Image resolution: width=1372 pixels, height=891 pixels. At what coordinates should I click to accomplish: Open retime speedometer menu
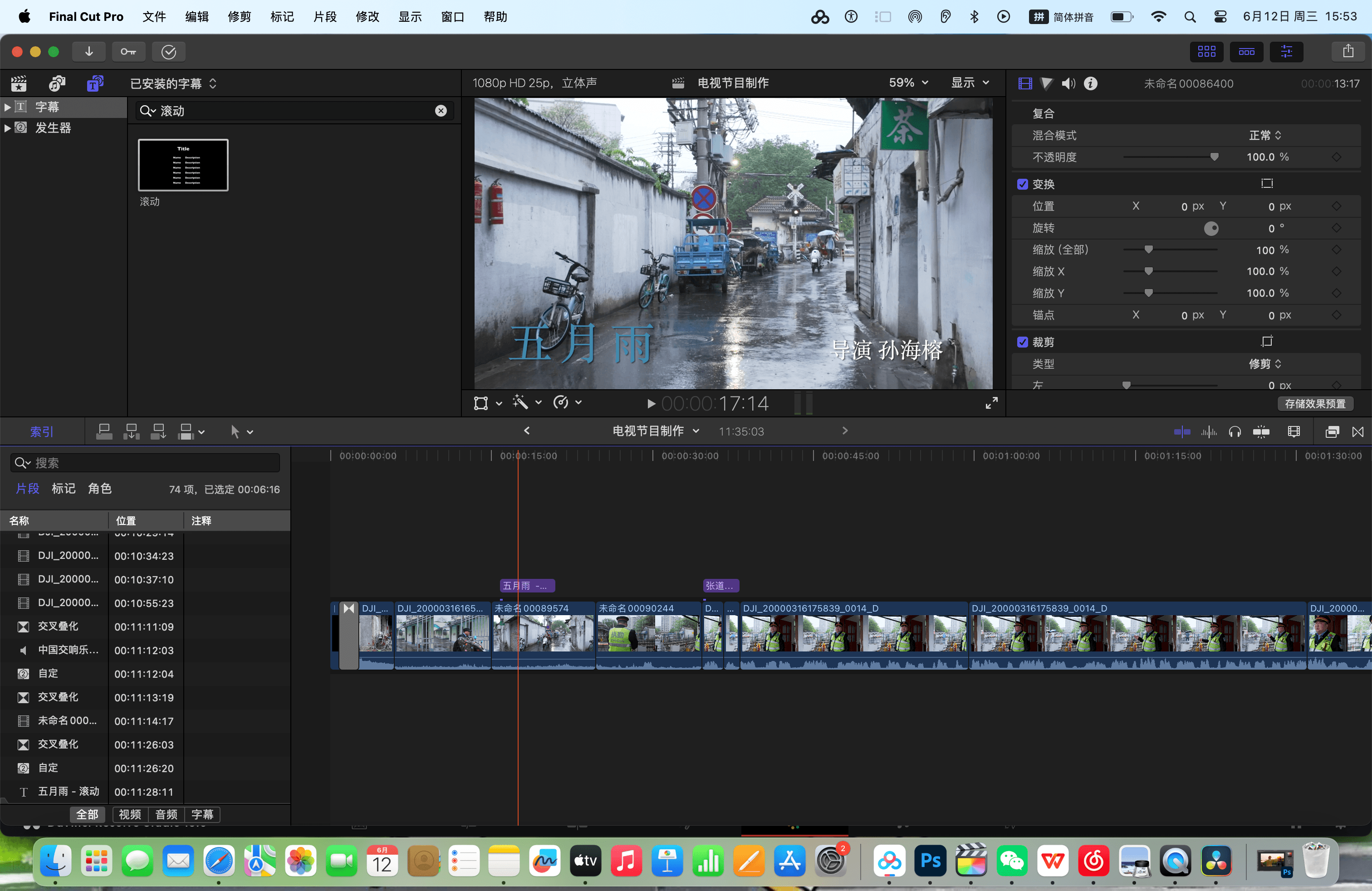click(x=567, y=403)
